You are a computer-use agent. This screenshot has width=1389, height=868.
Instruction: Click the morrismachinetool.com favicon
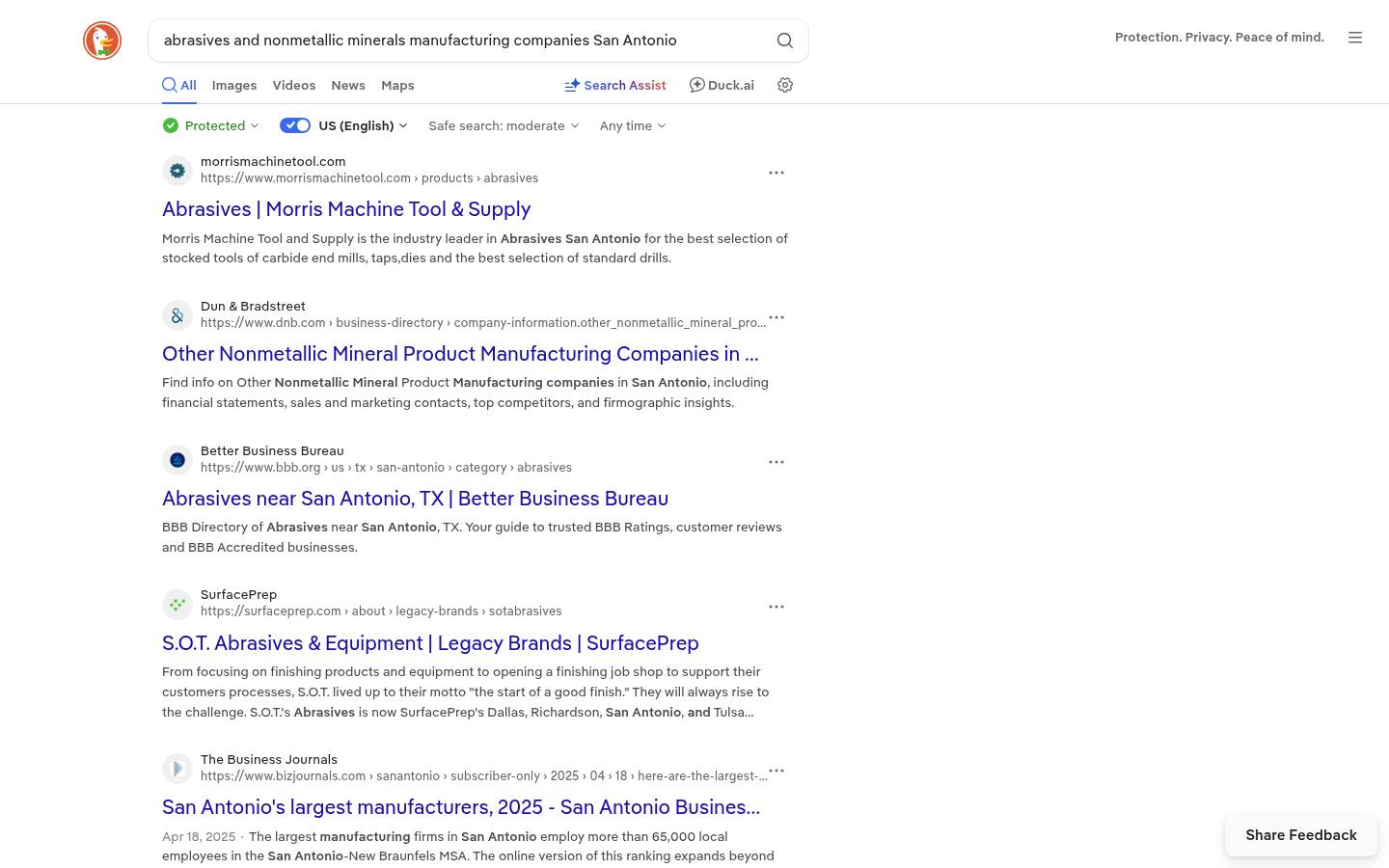point(177,171)
